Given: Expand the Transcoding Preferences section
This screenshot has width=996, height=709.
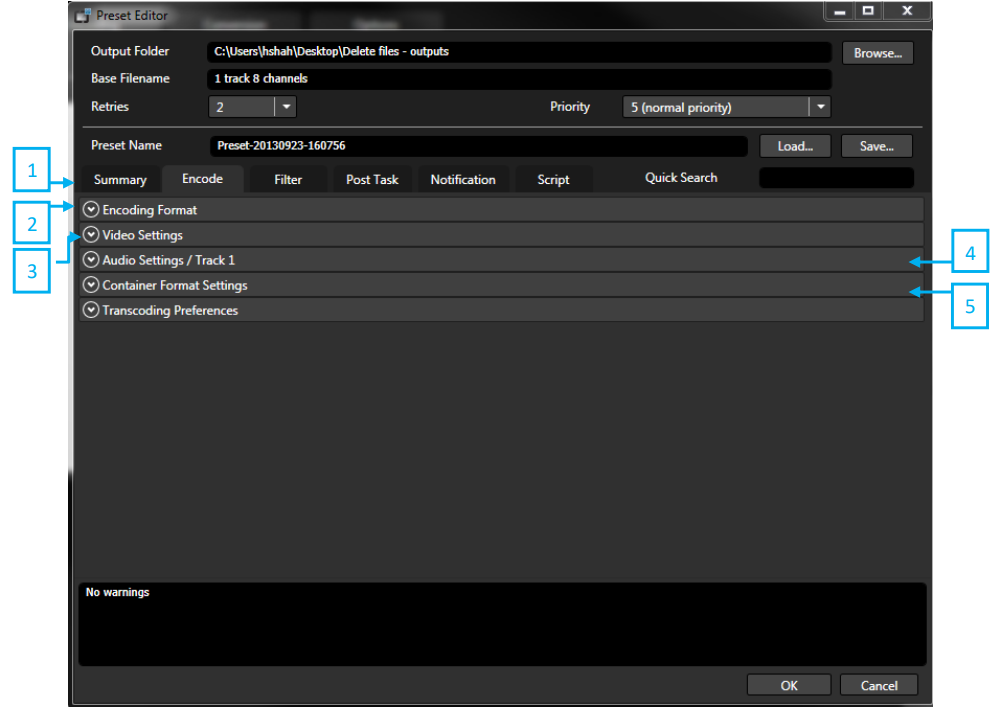Looking at the screenshot, I should point(90,310).
